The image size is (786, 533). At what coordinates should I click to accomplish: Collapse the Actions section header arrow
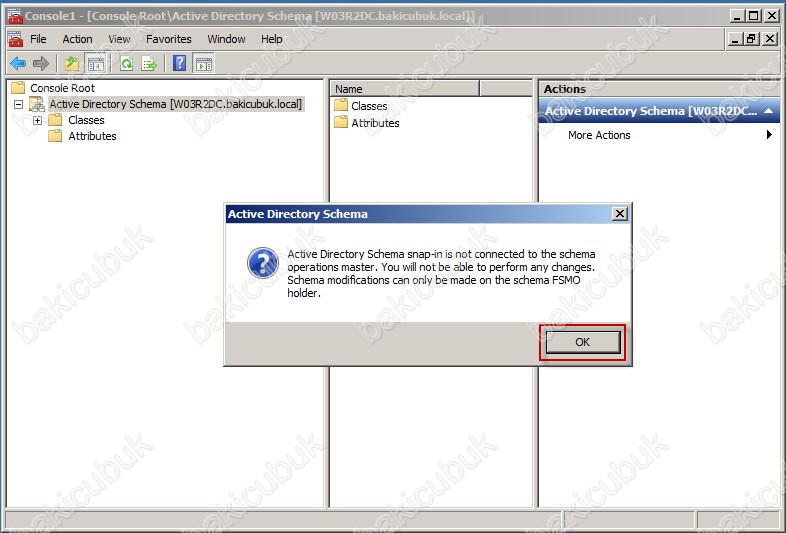pos(768,111)
